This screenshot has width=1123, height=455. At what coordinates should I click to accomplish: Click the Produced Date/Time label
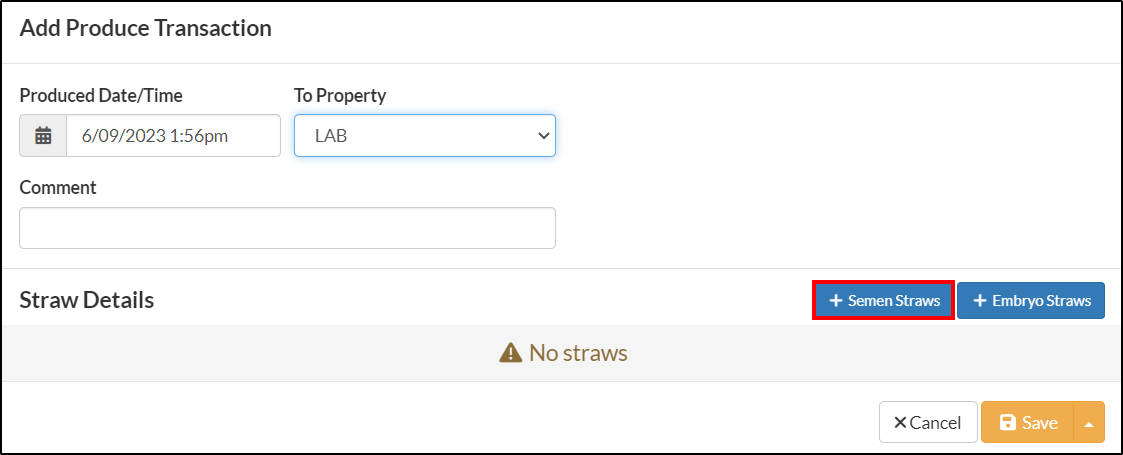(101, 95)
